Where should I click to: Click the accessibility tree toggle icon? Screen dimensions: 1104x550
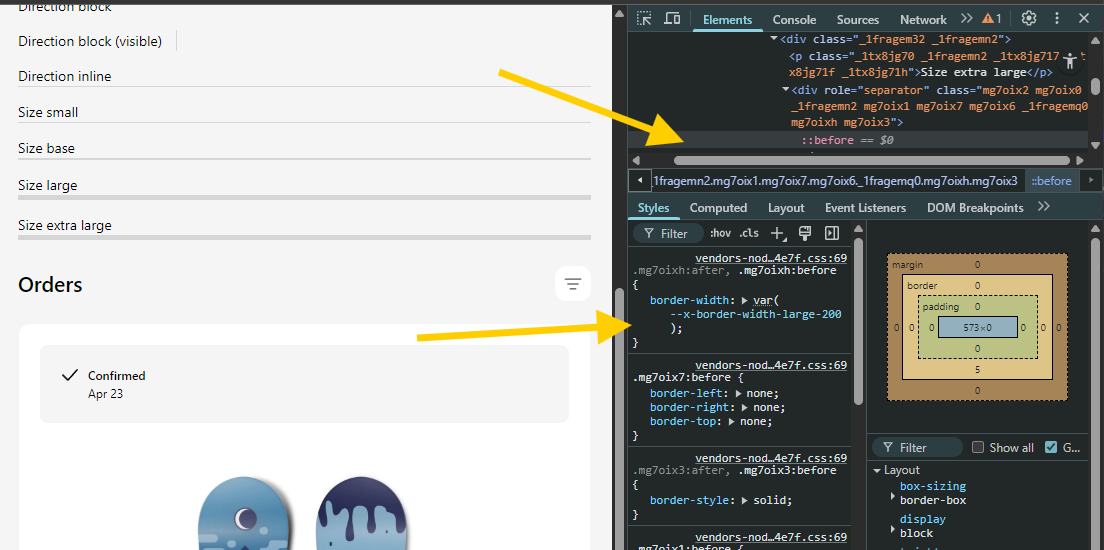(1070, 61)
